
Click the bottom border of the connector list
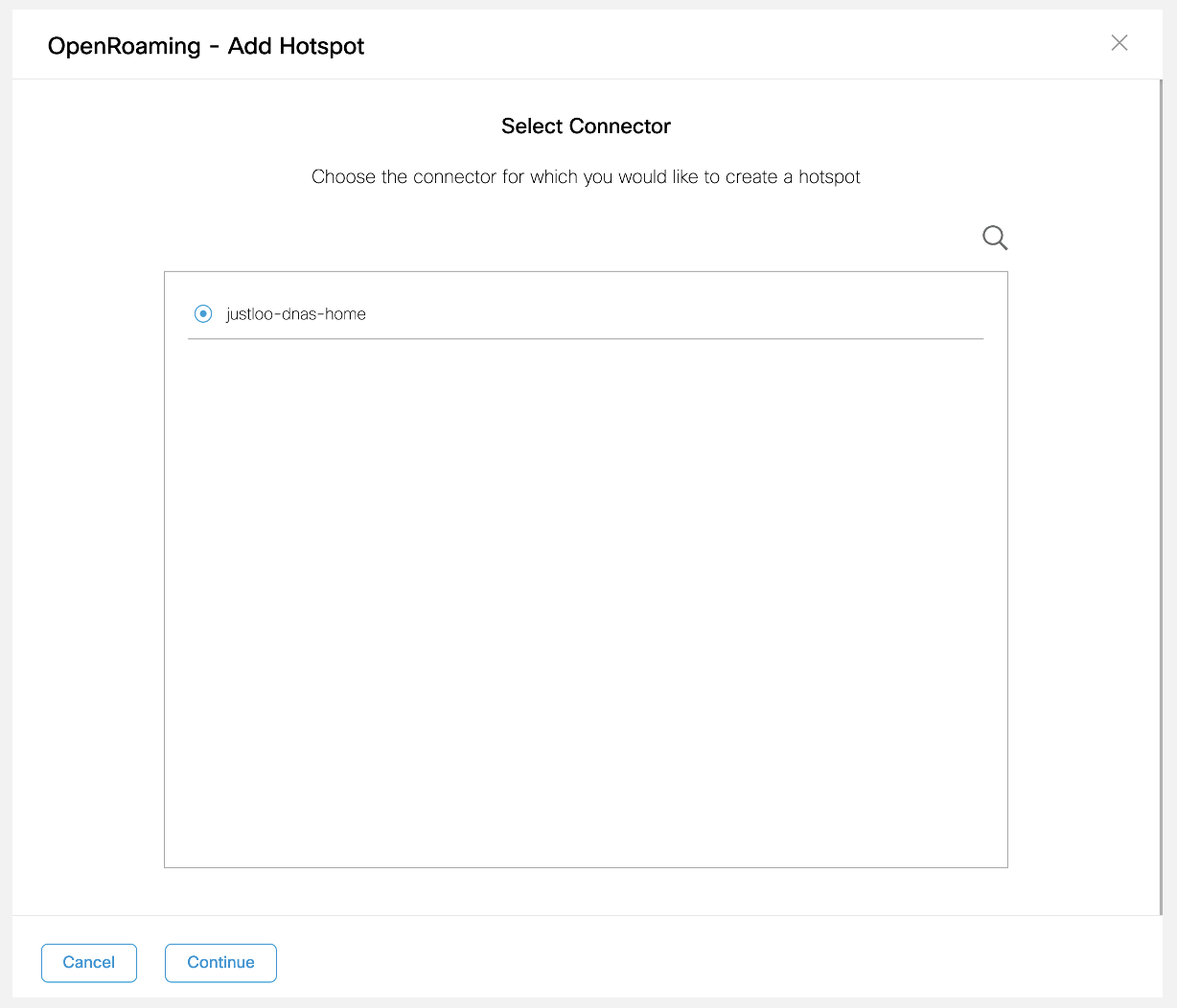585,867
